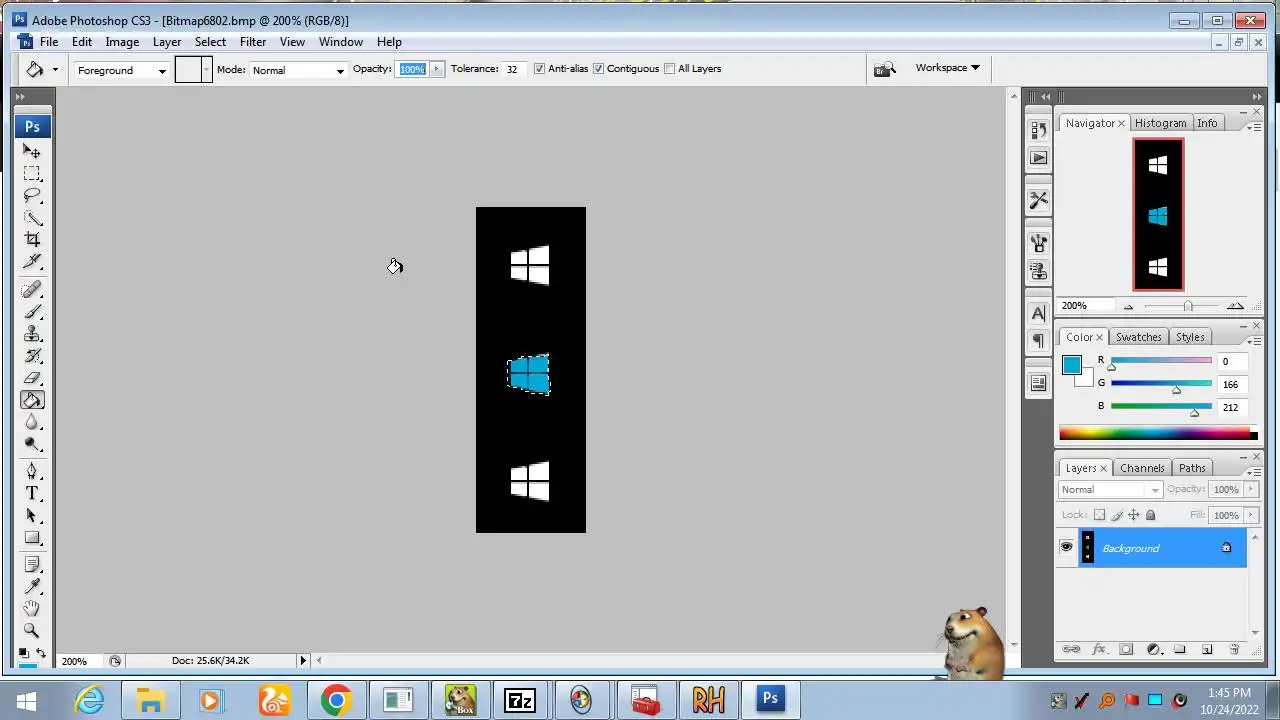
Task: Select the Clone Stamp tool
Action: pyautogui.click(x=32, y=334)
